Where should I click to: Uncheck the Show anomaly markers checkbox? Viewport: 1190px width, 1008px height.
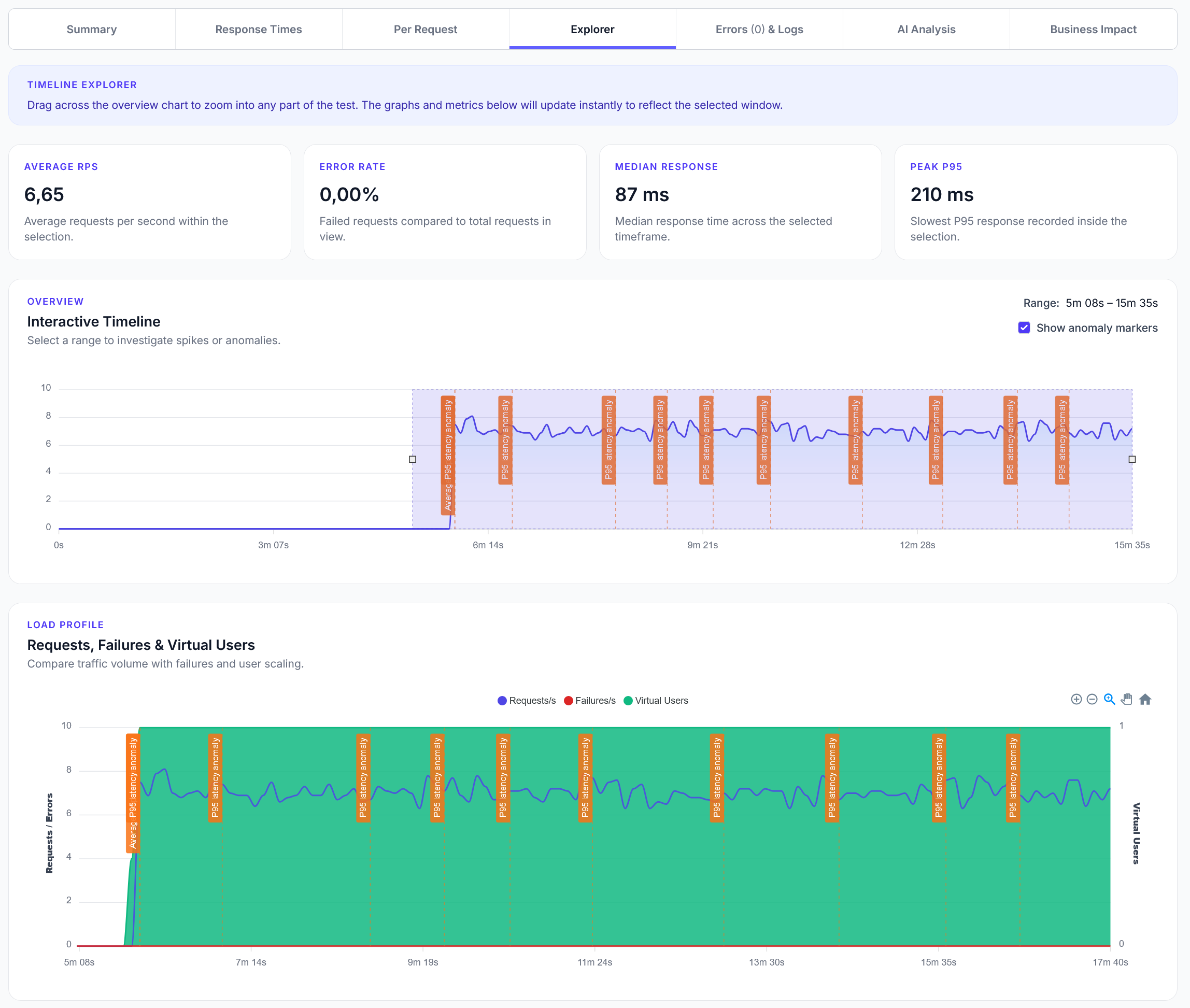1023,328
